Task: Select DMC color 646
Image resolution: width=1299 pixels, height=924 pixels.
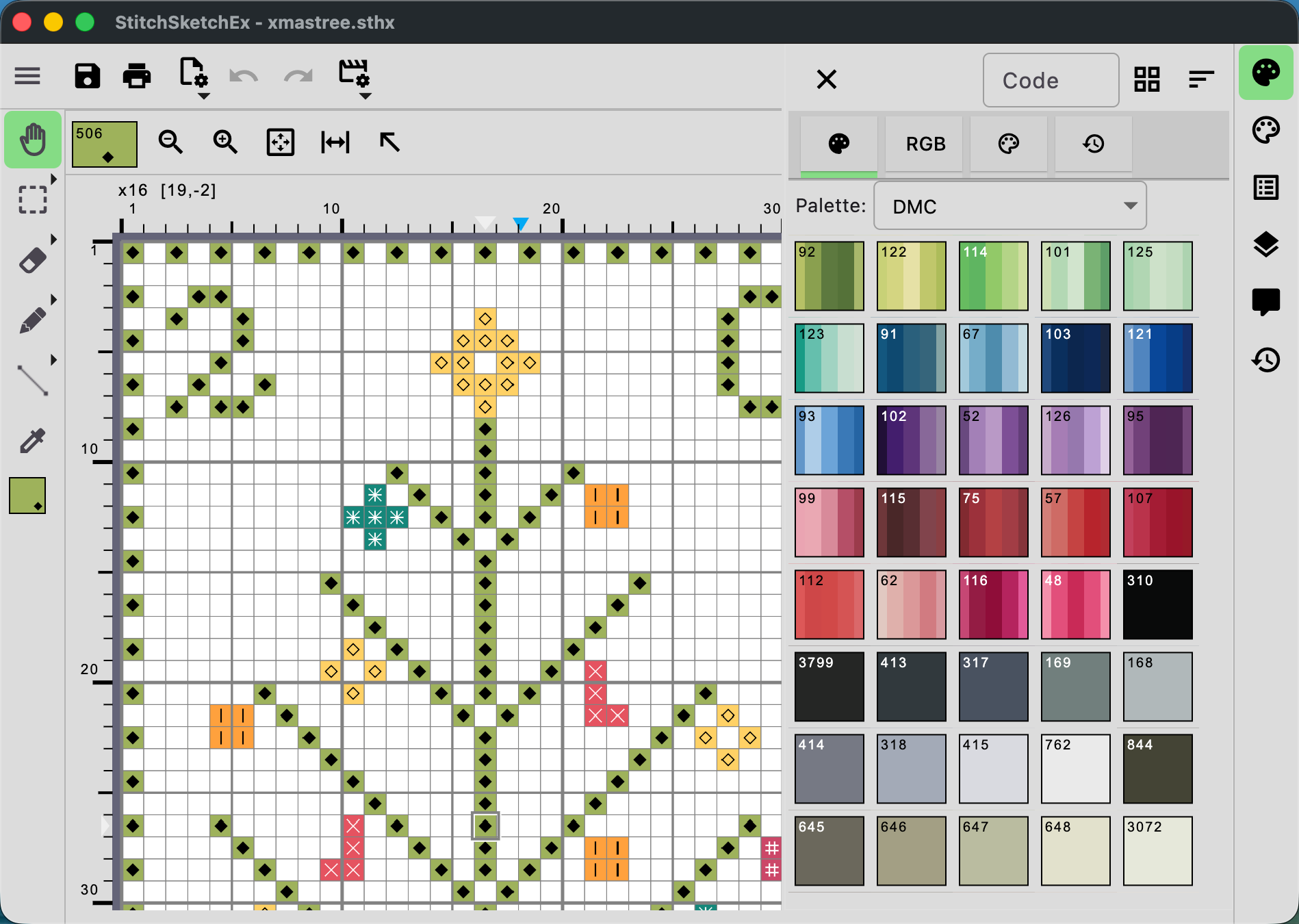Action: (x=912, y=851)
